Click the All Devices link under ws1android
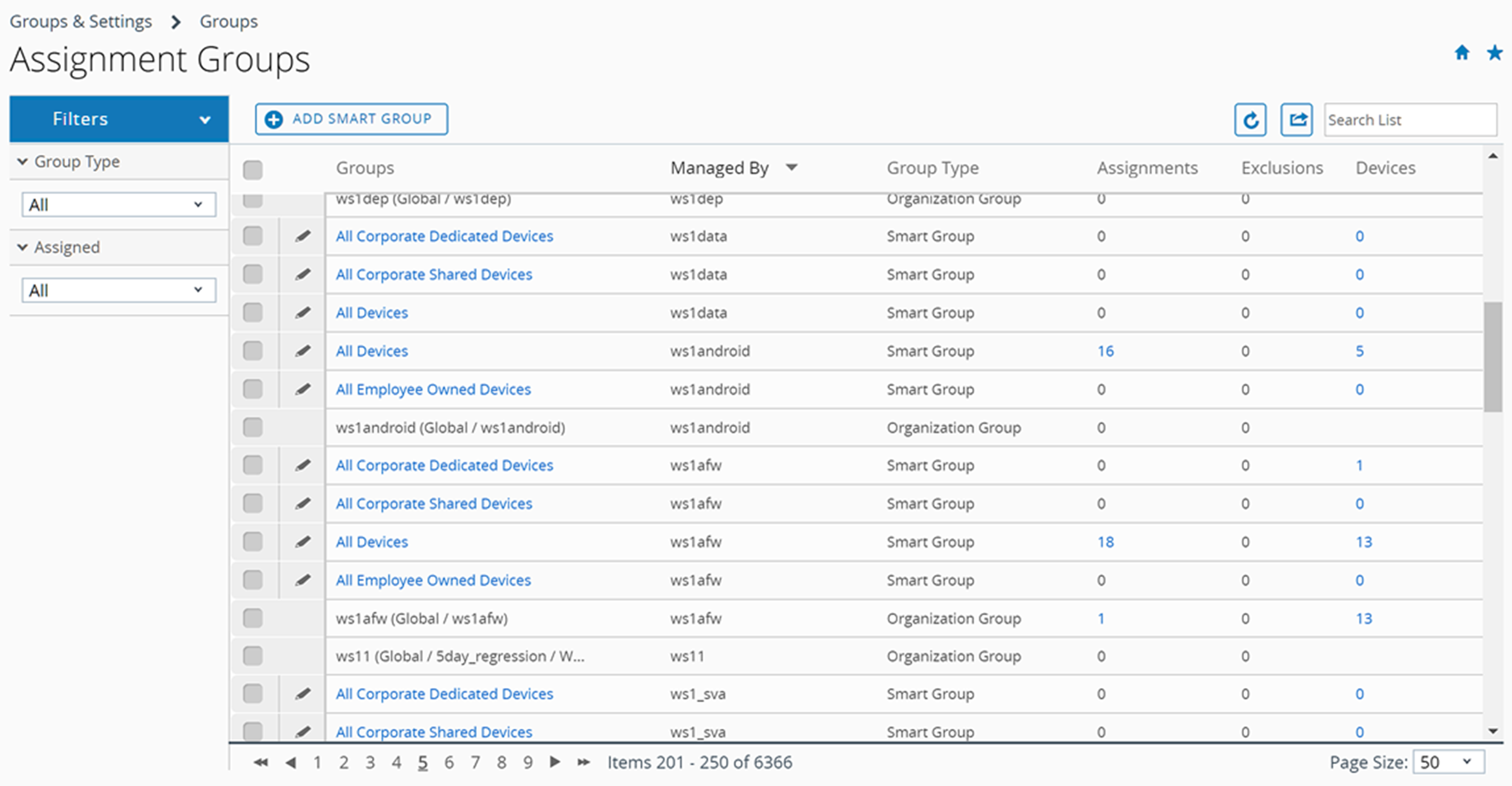The height and width of the screenshot is (786, 1512). tap(371, 351)
